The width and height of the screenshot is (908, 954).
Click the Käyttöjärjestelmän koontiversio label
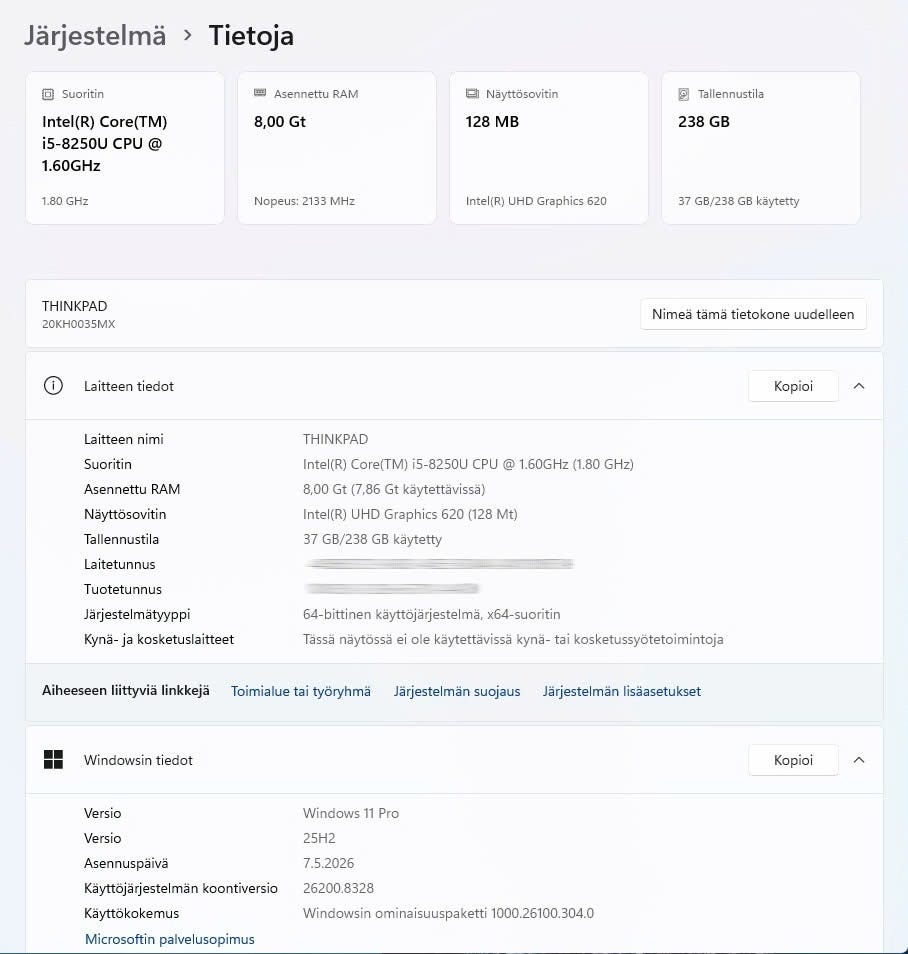point(181,888)
